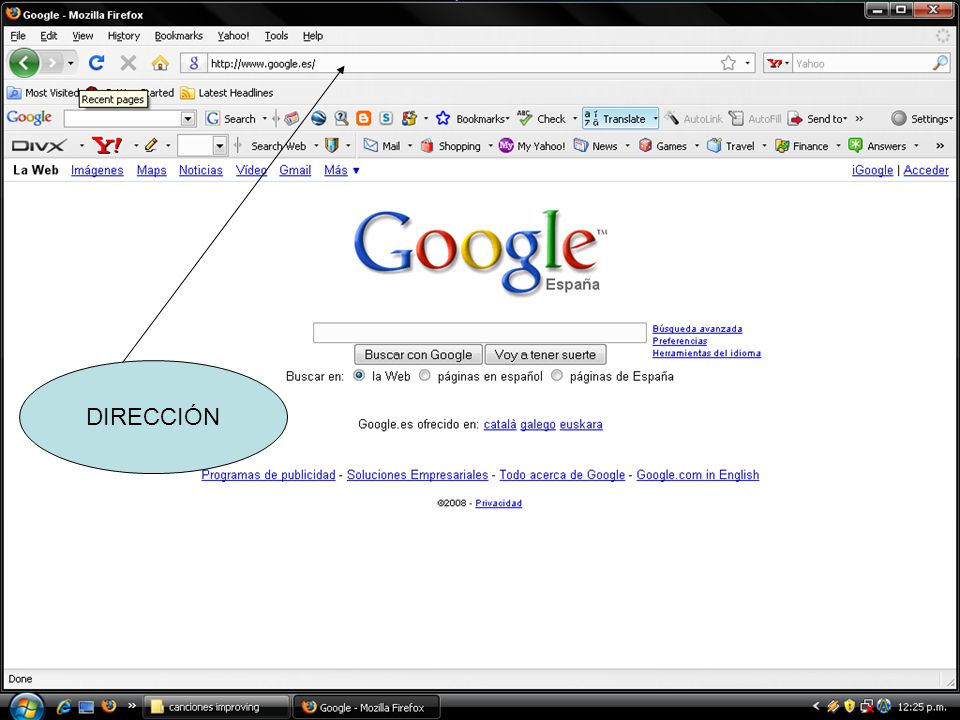Open Yahoo Answers from toolbar

[877, 146]
